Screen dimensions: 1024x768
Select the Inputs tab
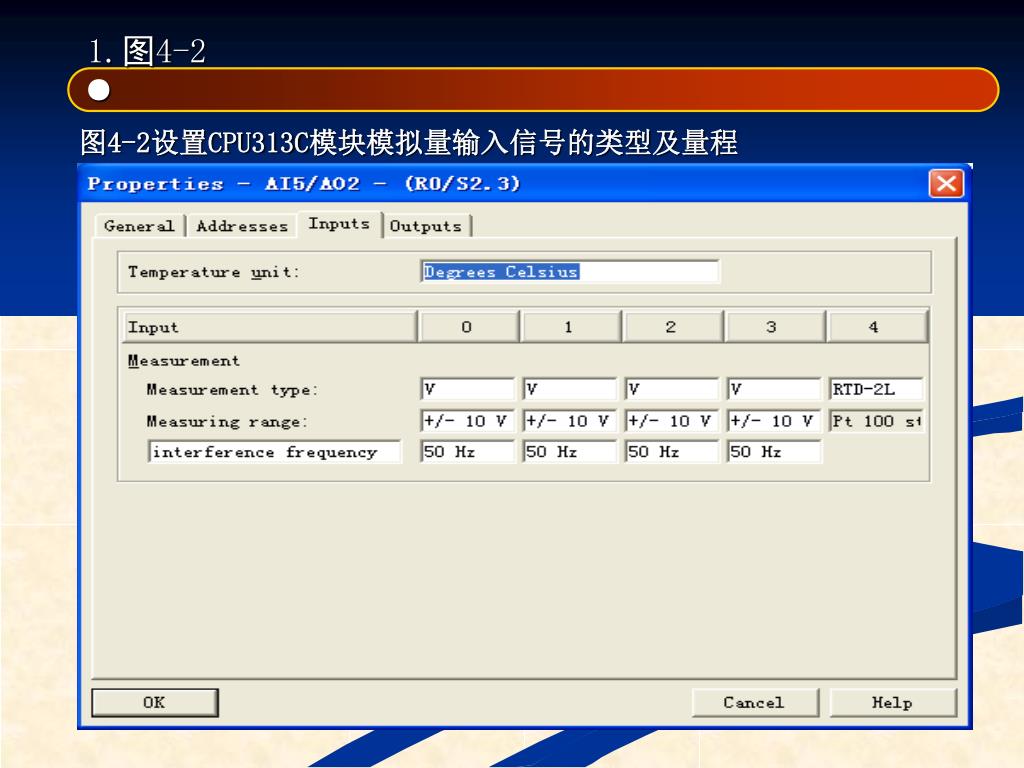pyautogui.click(x=339, y=224)
